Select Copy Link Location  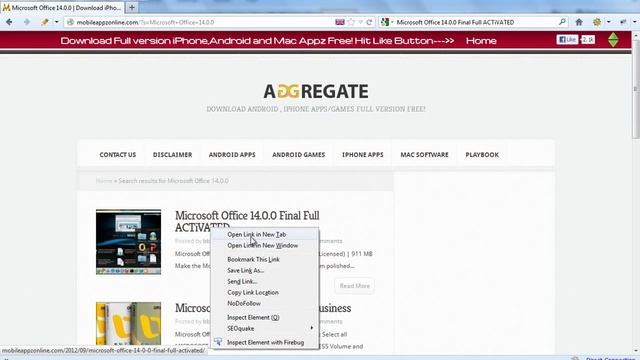point(264,292)
